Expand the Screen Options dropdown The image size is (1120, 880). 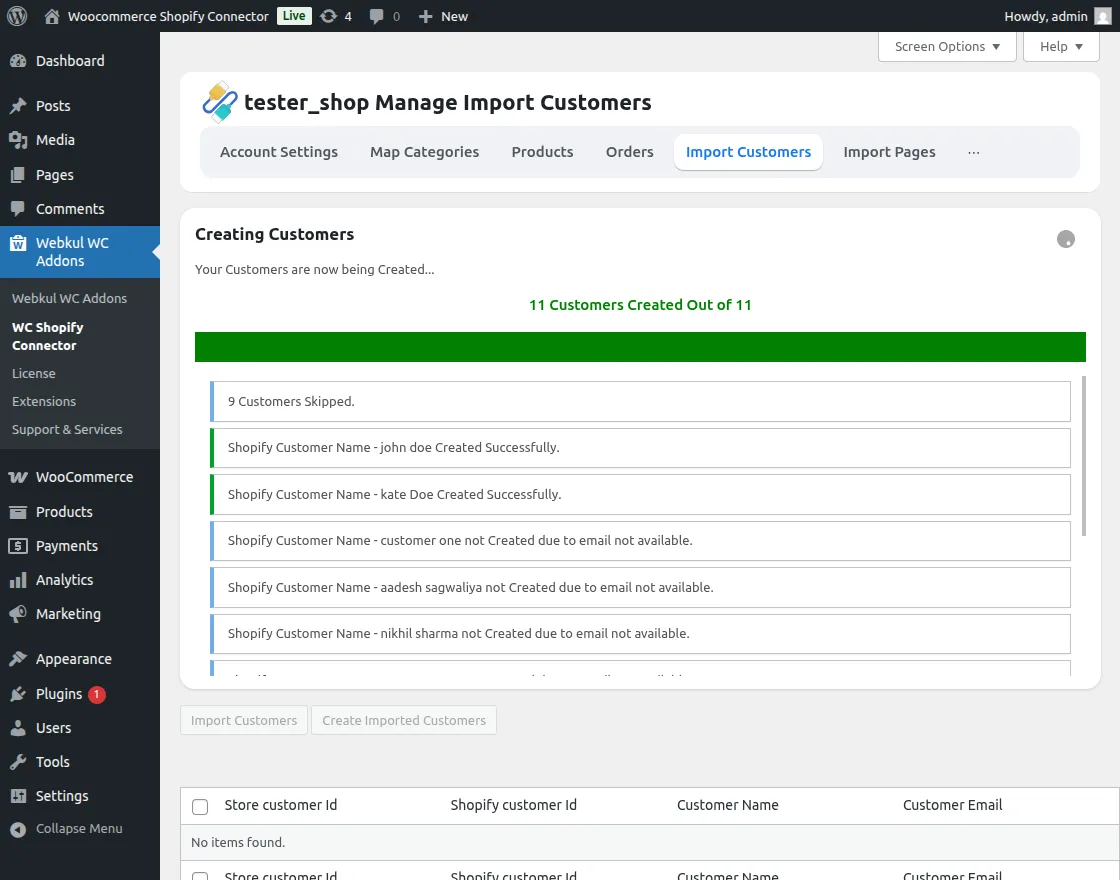tap(946, 47)
